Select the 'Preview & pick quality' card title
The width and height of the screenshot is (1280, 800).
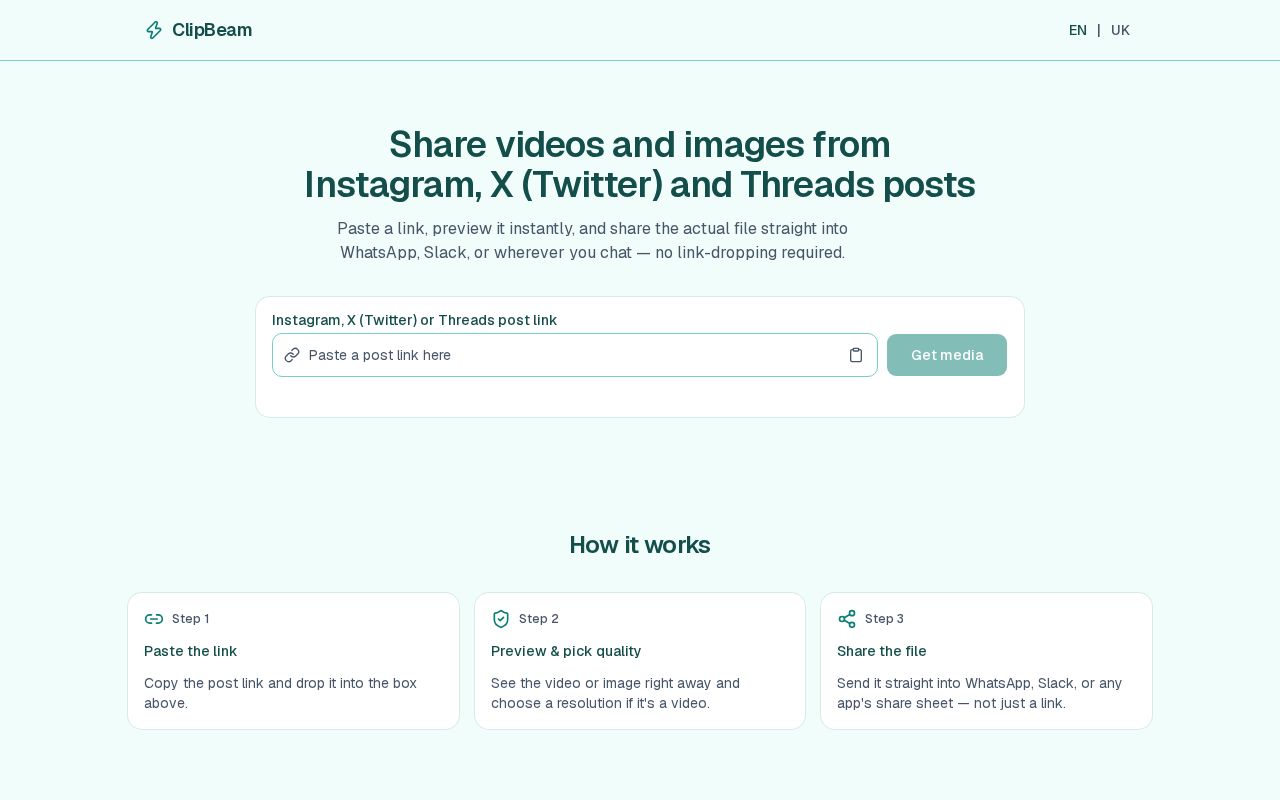[566, 651]
